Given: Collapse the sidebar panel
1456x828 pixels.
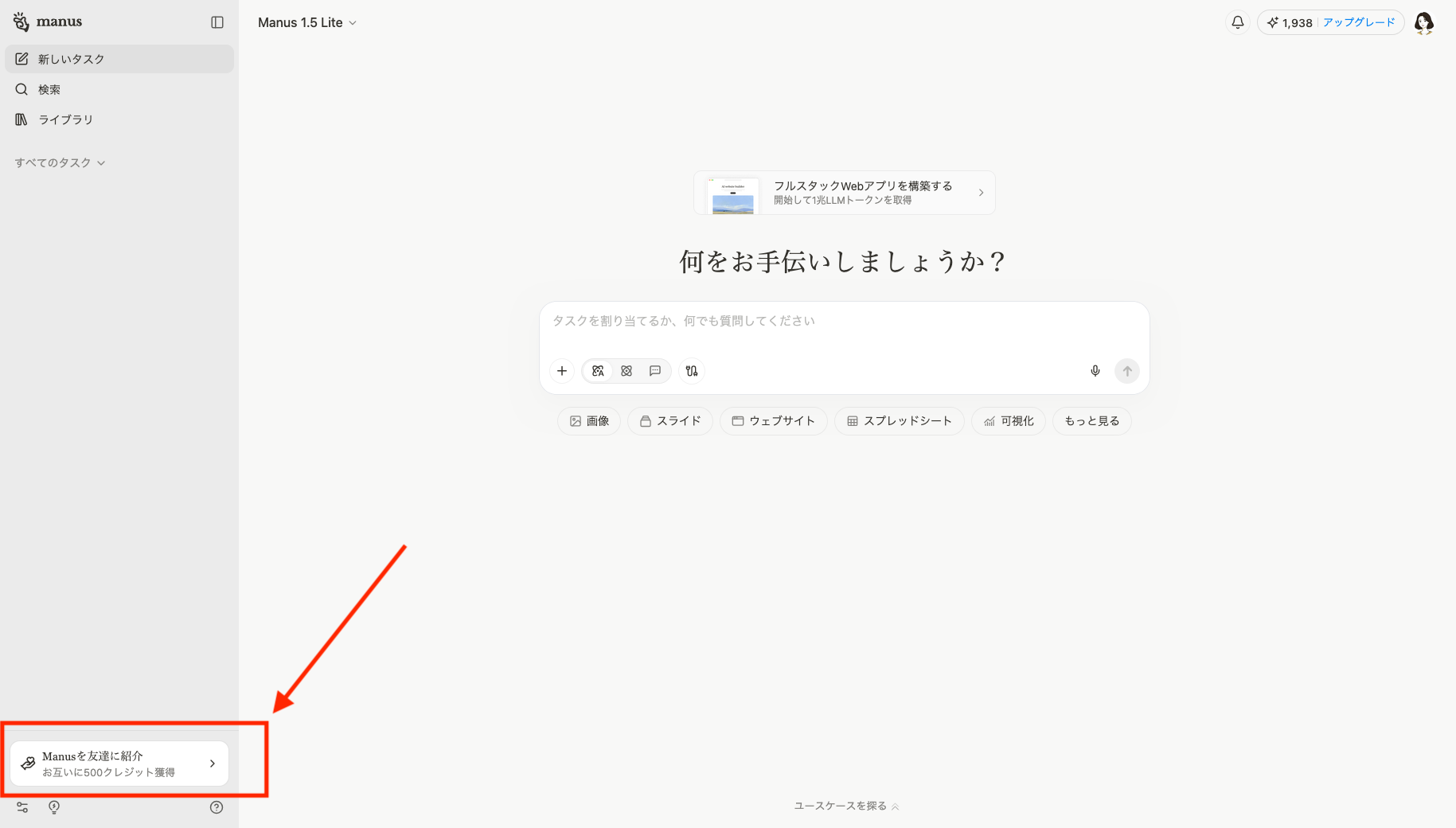Looking at the screenshot, I should pyautogui.click(x=217, y=21).
